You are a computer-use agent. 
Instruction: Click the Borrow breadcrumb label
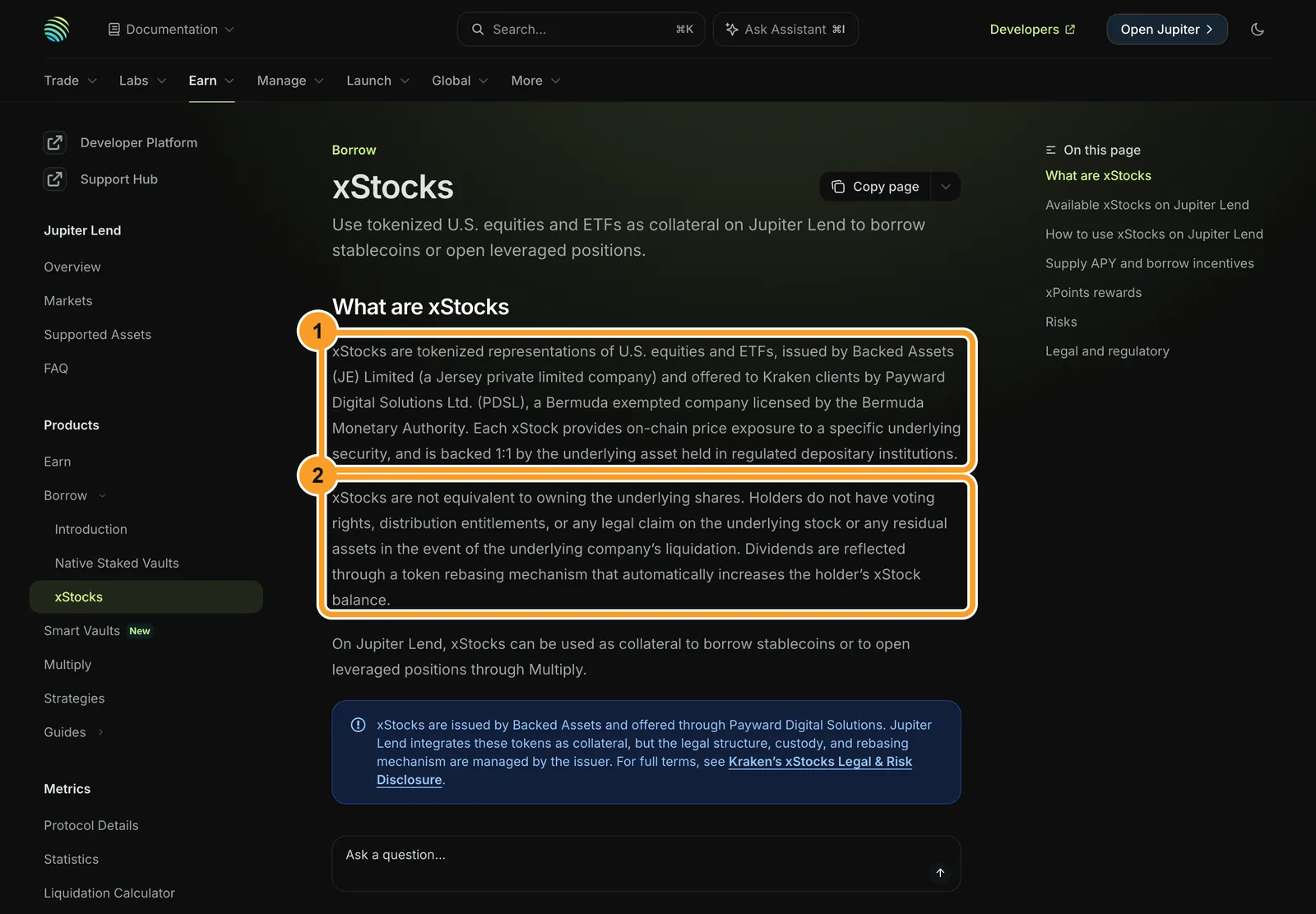[x=354, y=150]
